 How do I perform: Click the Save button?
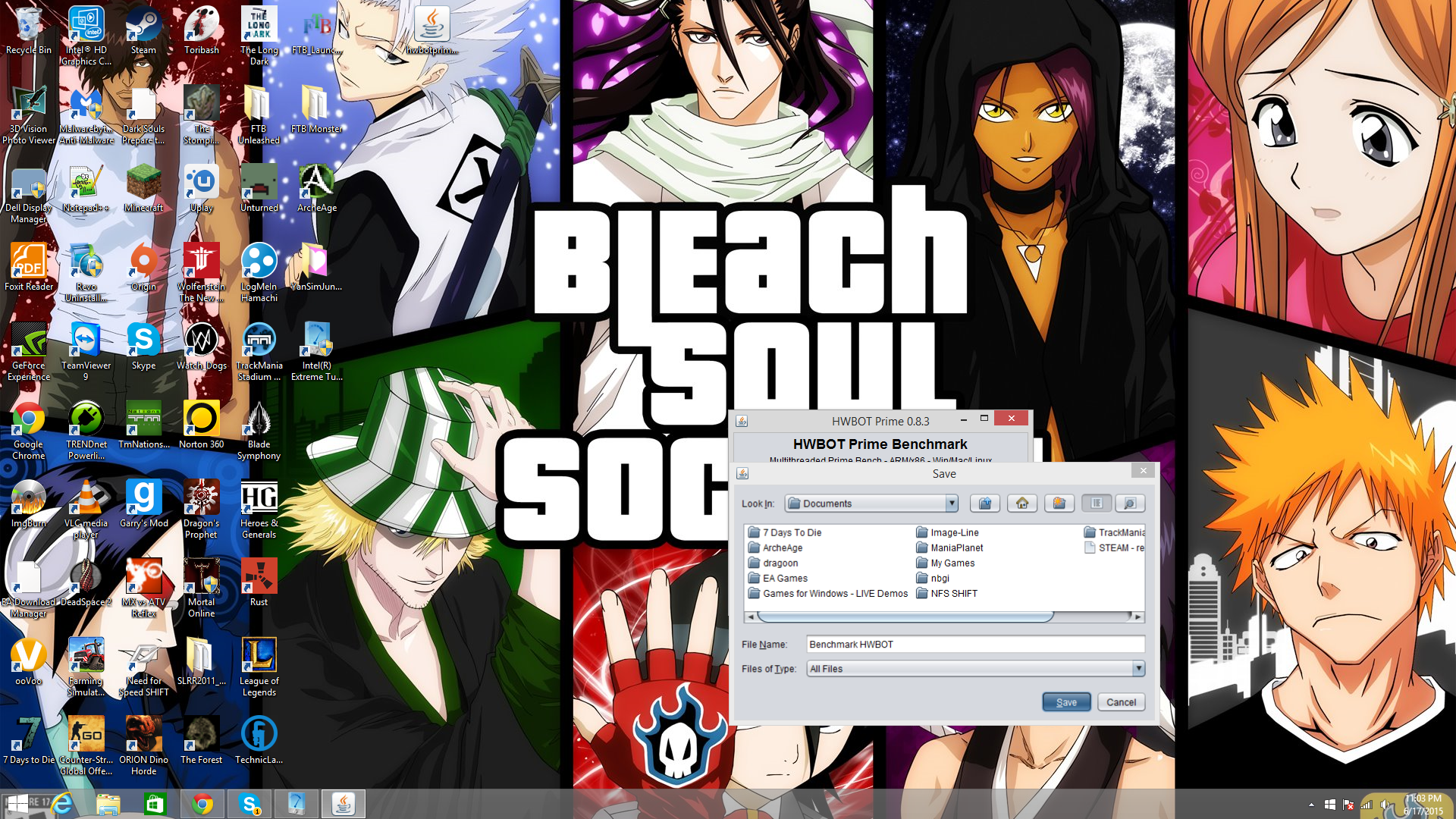click(1066, 702)
